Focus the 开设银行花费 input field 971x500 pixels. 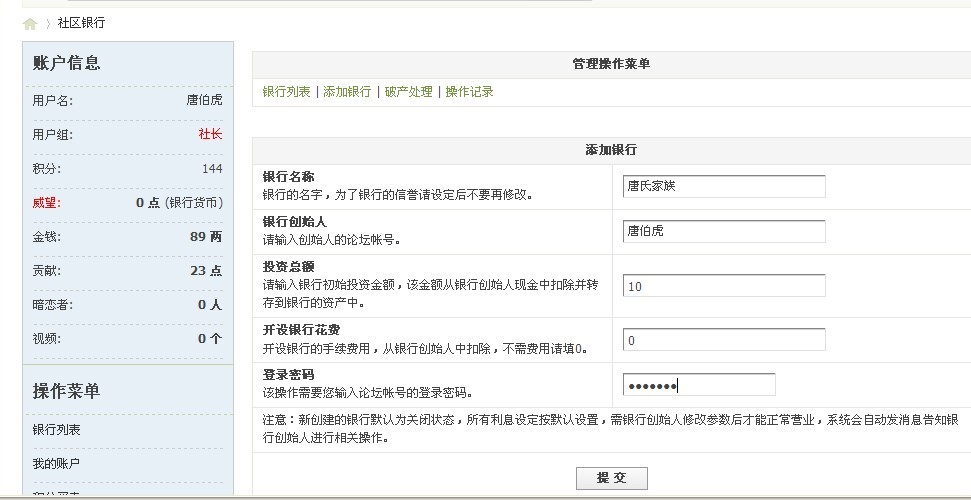724,340
